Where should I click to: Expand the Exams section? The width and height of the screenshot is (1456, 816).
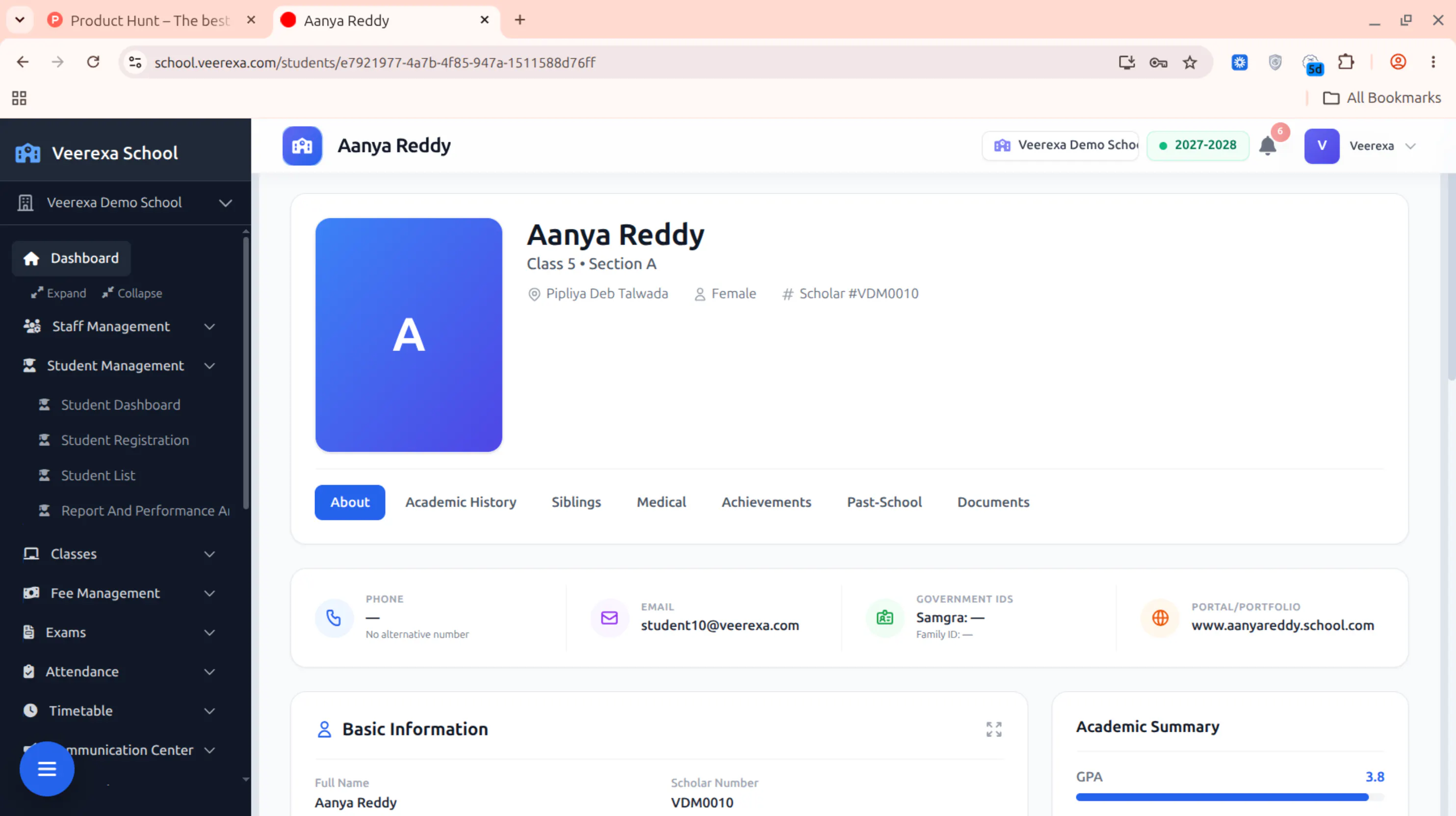209,632
